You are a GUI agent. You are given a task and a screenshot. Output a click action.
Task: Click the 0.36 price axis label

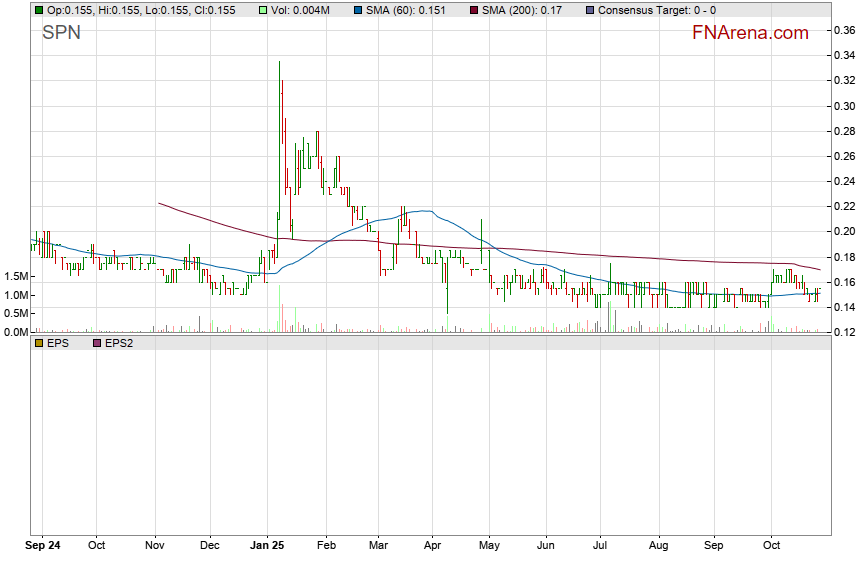[843, 31]
